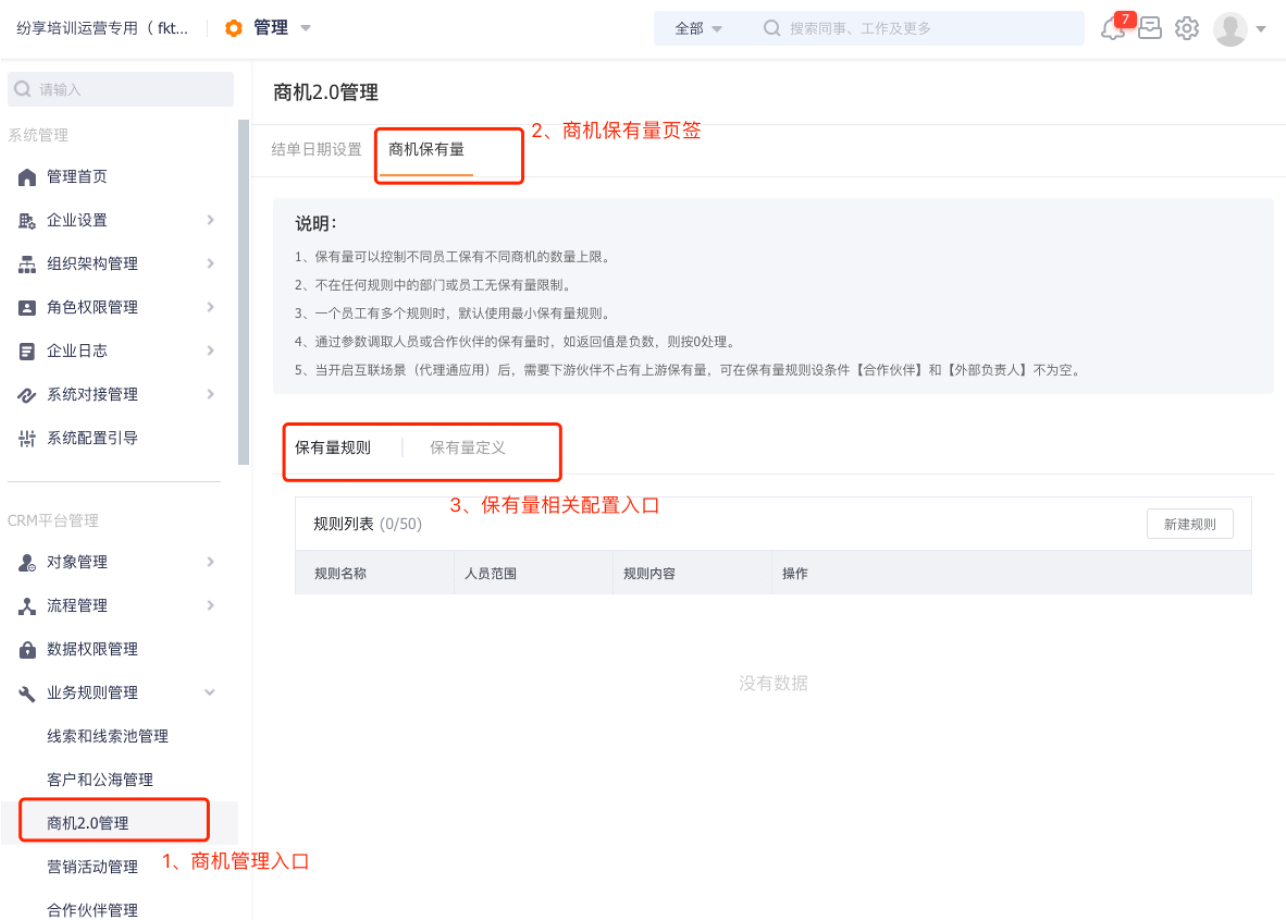Open 客户和公海管理 in the sidebar
The height and width of the screenshot is (920, 1286).
pos(100,780)
